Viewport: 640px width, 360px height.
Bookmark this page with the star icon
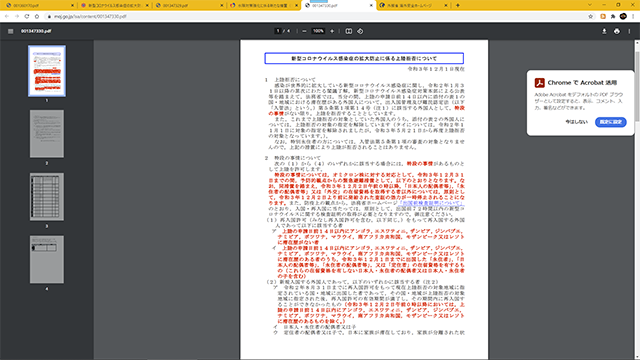591,16
